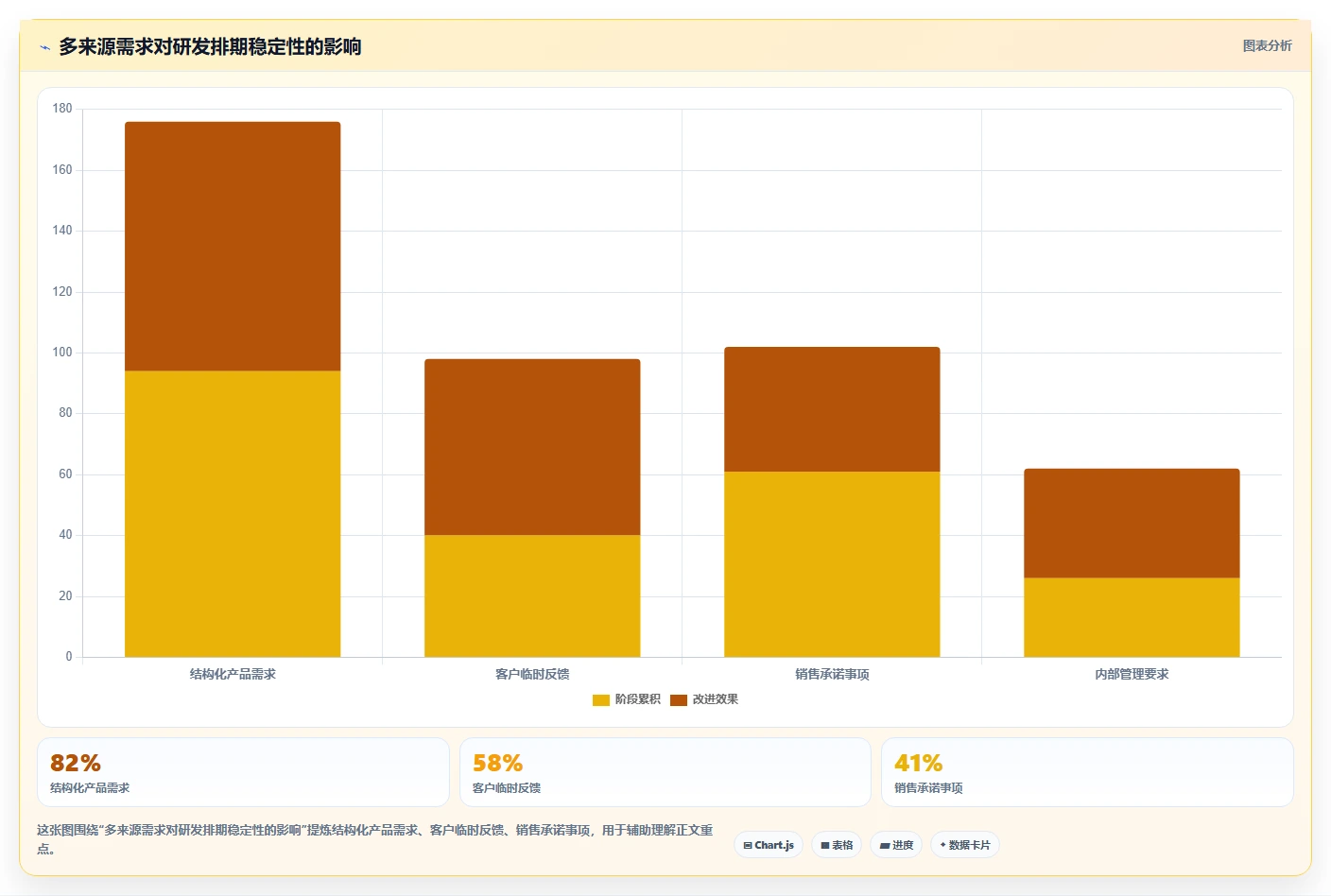Click the y-axis value 20
Screen dimensions: 1331x896
click(x=65, y=596)
